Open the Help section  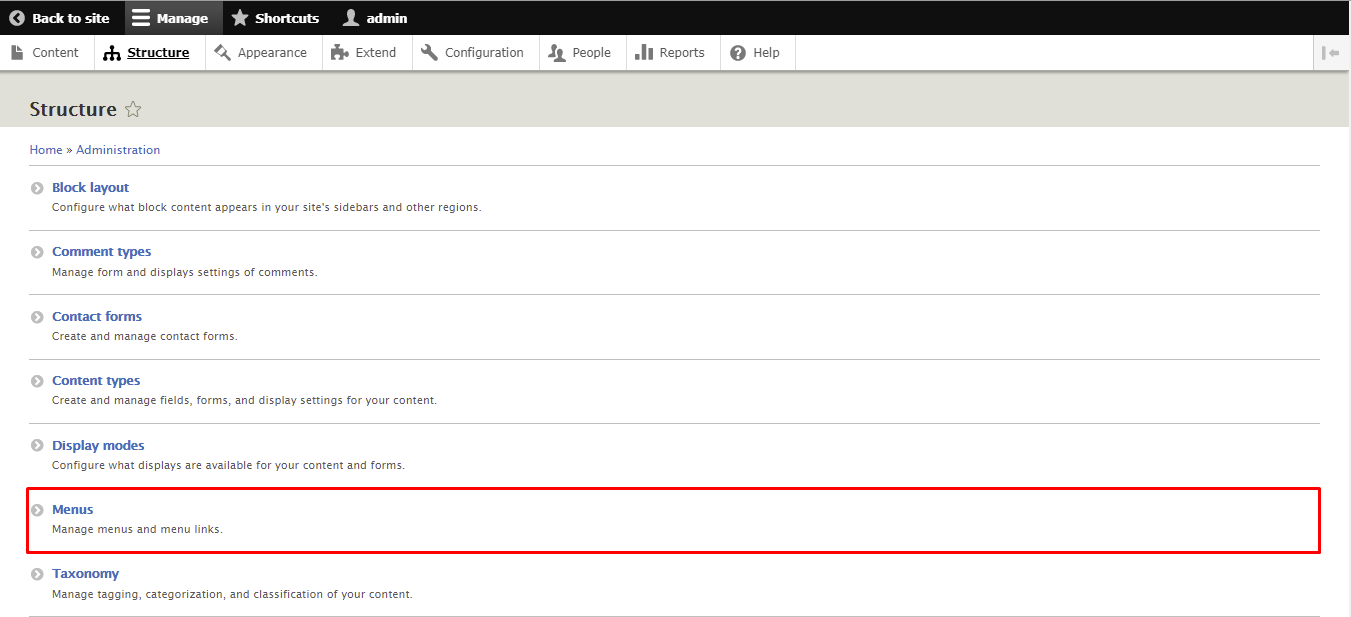click(758, 53)
